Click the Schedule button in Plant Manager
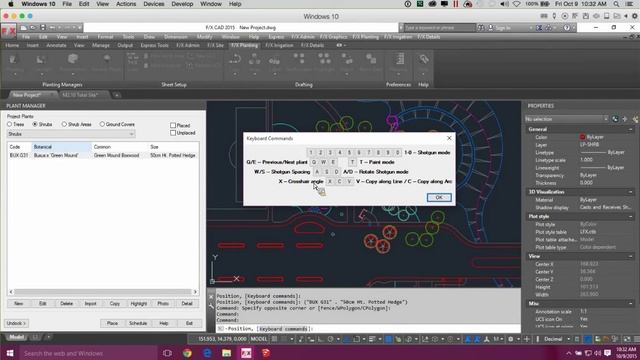Image resolution: width=640 pixels, height=360 pixels. (x=138, y=323)
